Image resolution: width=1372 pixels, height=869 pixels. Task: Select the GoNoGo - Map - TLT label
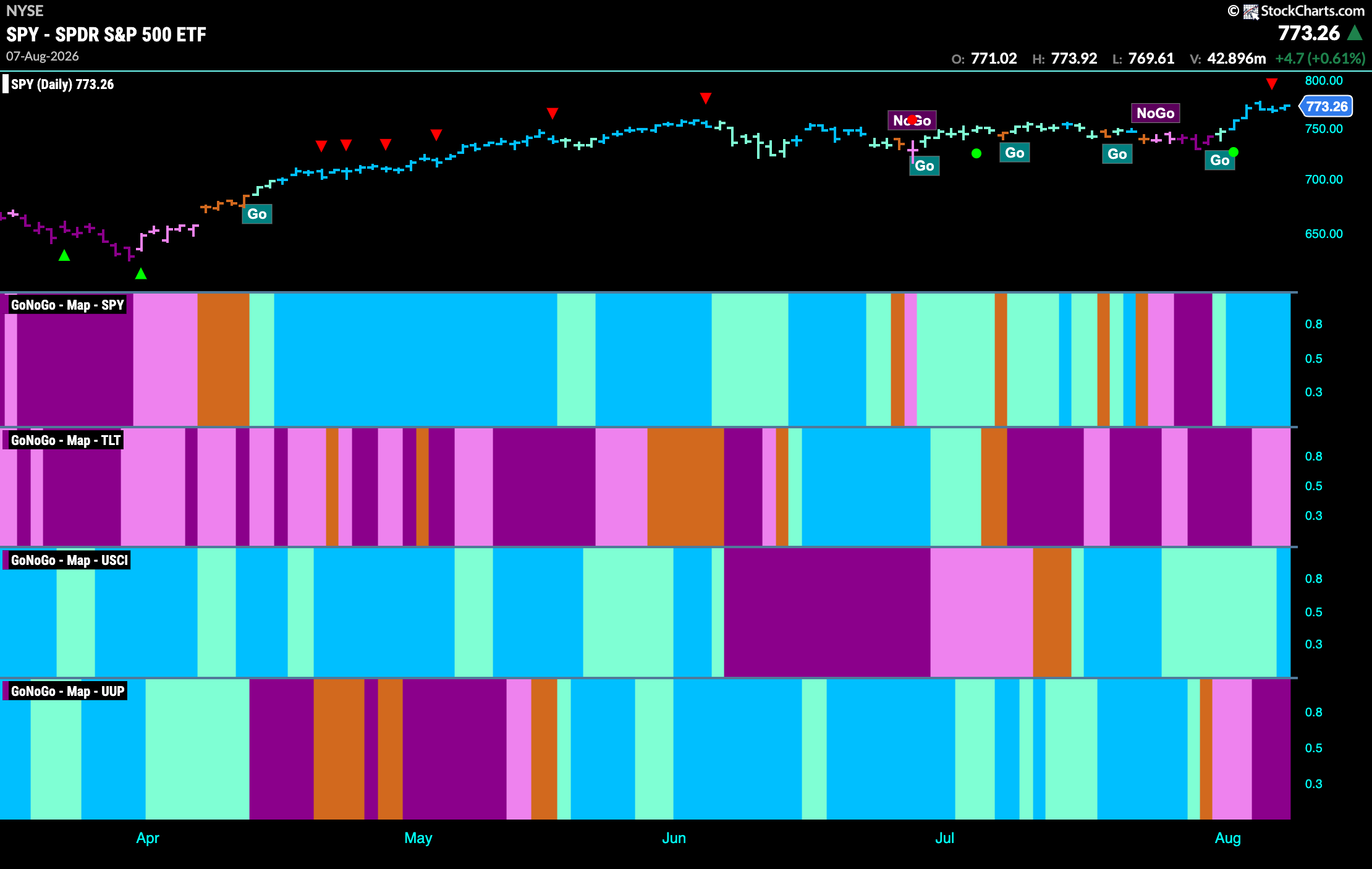pos(66,440)
